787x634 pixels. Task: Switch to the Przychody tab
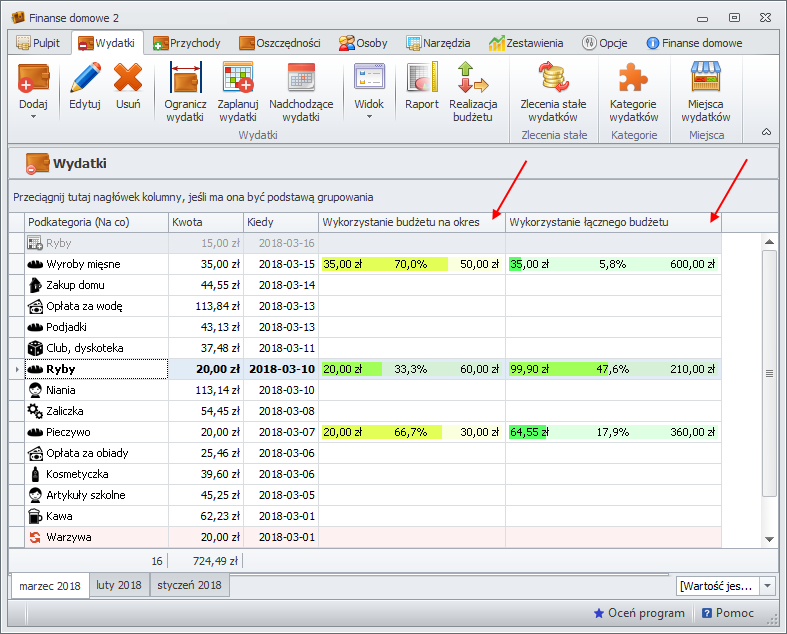[187, 43]
